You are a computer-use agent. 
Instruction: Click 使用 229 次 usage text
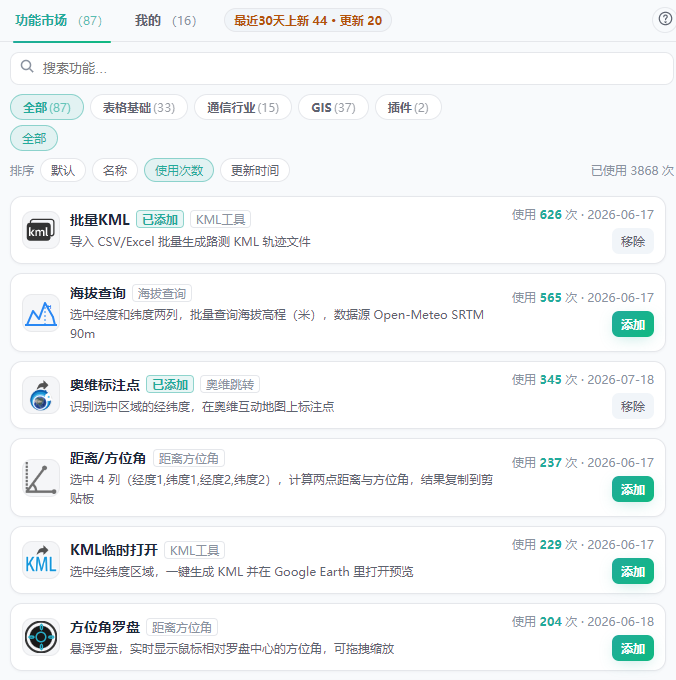point(545,544)
